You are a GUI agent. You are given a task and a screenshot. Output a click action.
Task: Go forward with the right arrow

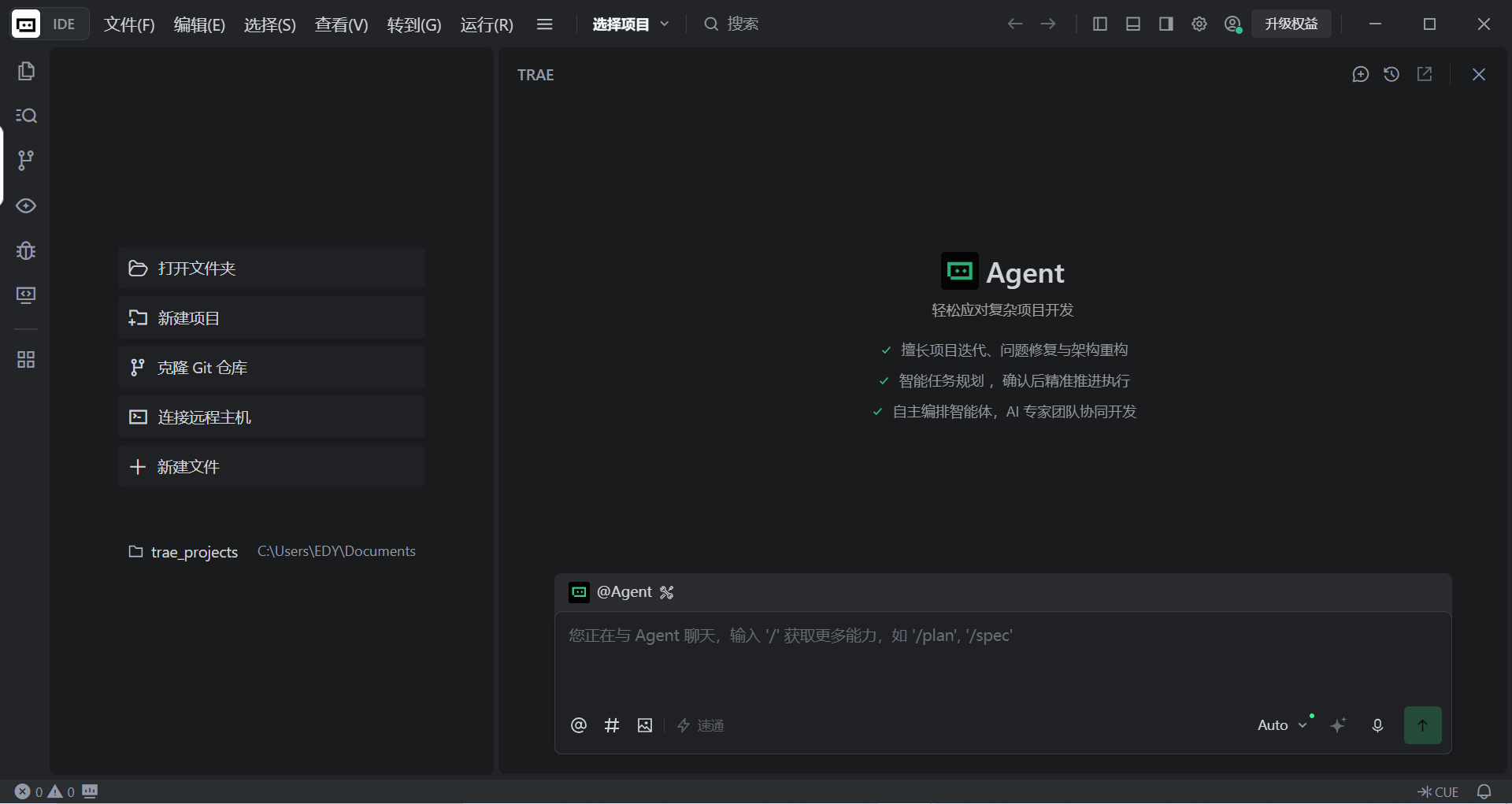click(x=1048, y=24)
